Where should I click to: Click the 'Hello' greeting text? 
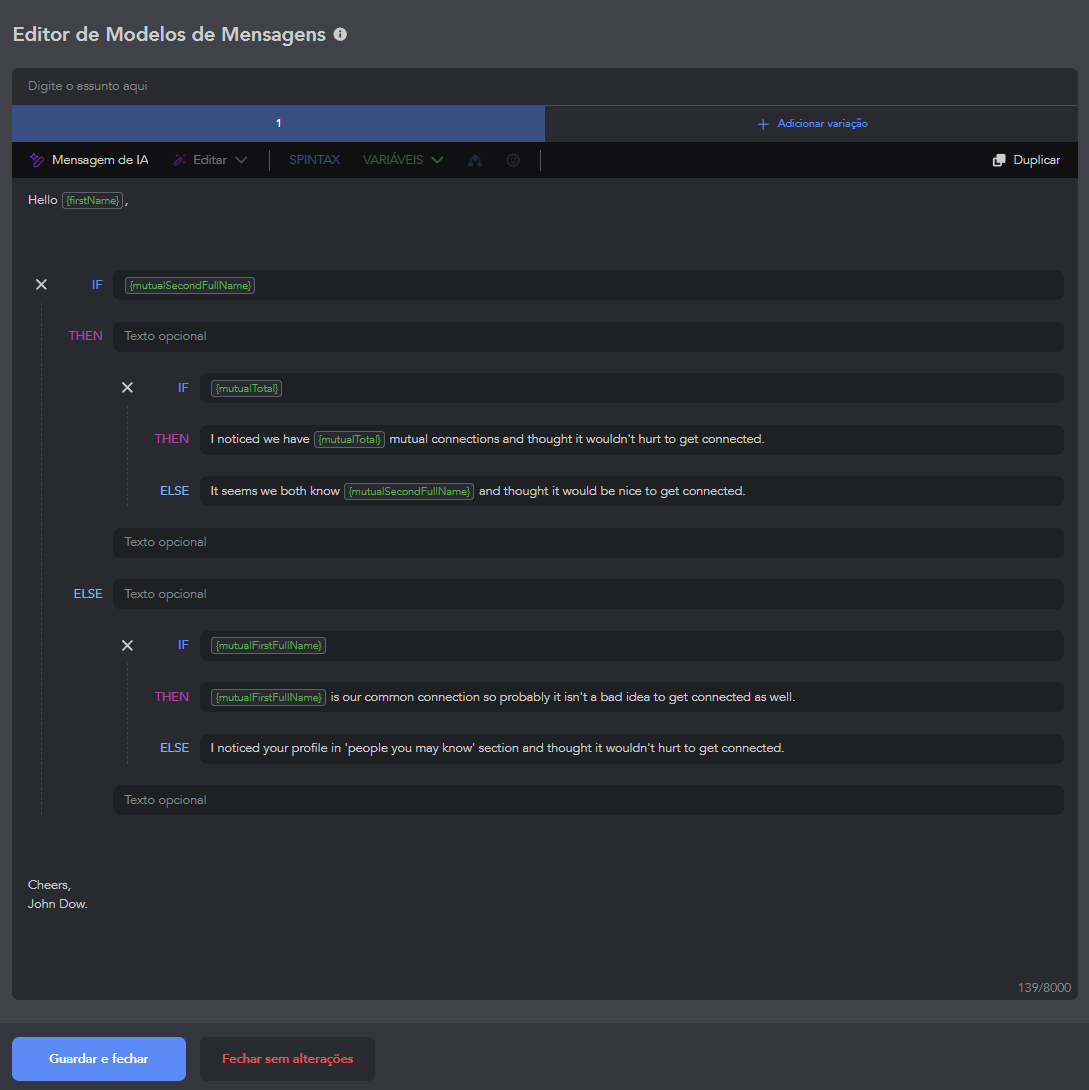[42, 200]
